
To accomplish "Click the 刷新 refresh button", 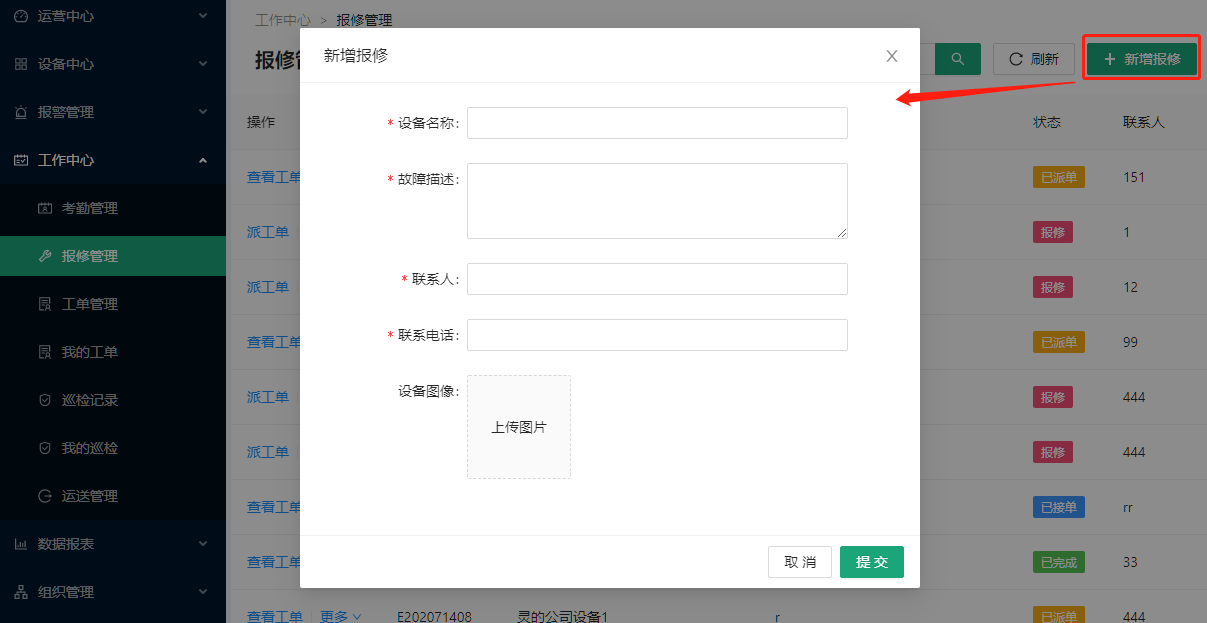I will point(1033,59).
